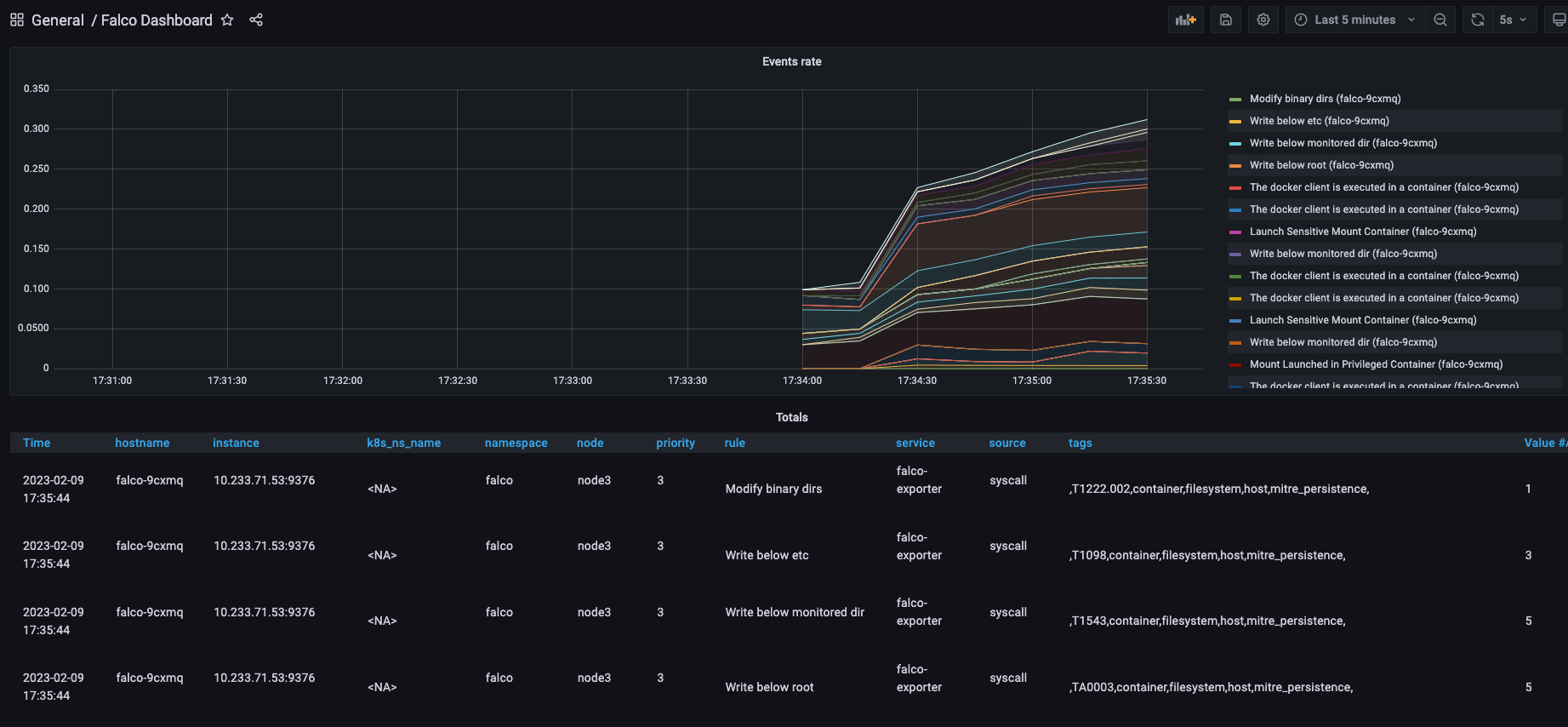This screenshot has height=727, width=1568.
Task: Click syscall source in Modify binary dirs row
Action: click(x=1008, y=480)
